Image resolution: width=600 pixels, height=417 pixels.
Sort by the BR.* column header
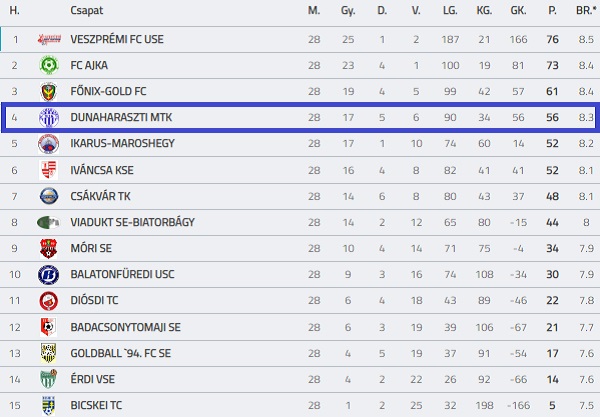click(585, 10)
